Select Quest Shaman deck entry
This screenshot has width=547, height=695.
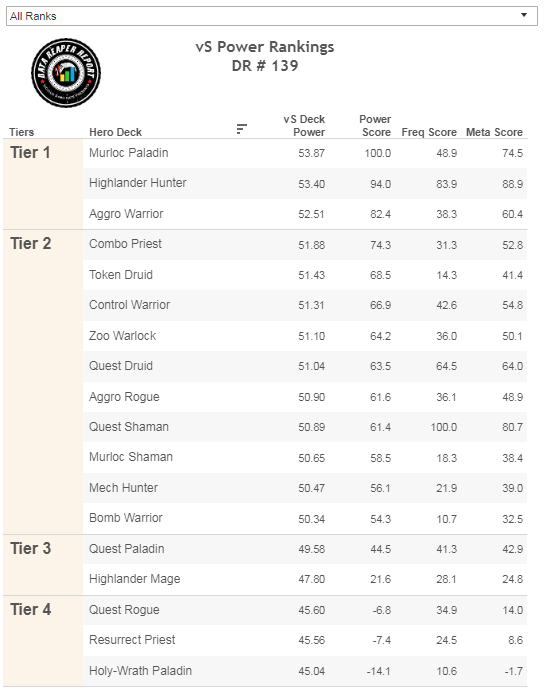(x=129, y=427)
